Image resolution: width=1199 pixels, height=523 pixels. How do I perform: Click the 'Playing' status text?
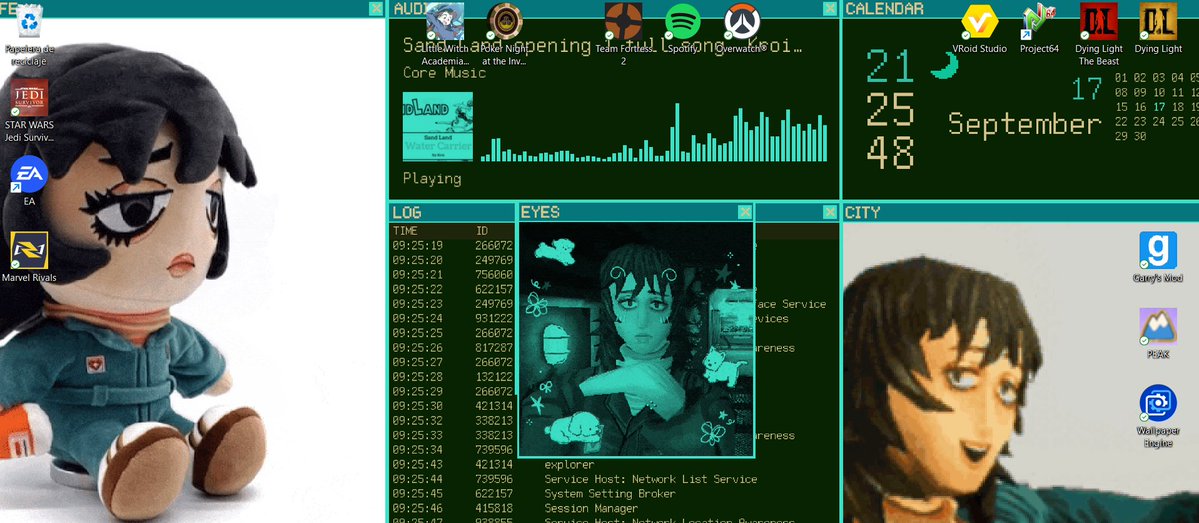click(x=432, y=179)
